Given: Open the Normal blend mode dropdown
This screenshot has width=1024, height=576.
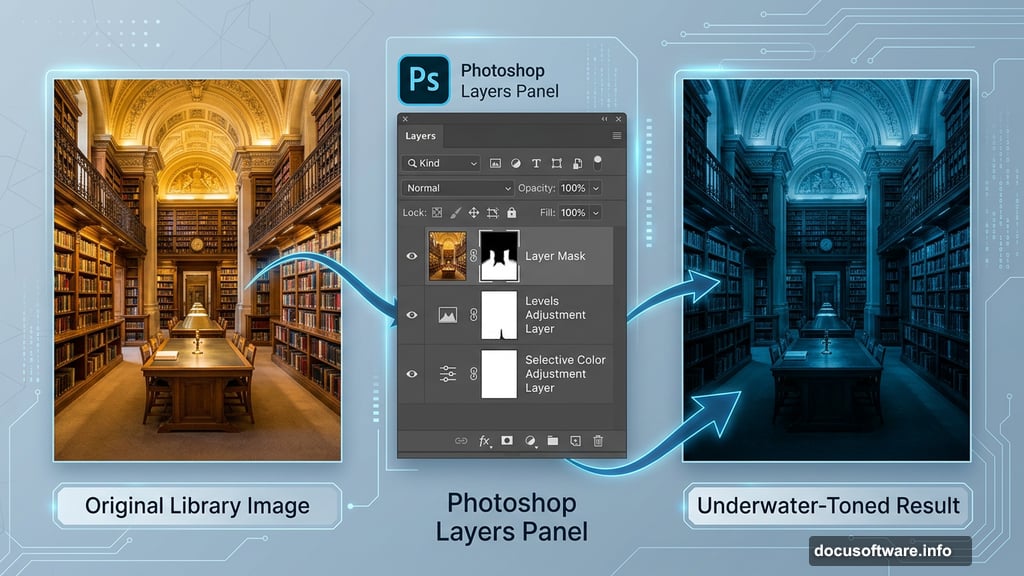Looking at the screenshot, I should [x=457, y=188].
